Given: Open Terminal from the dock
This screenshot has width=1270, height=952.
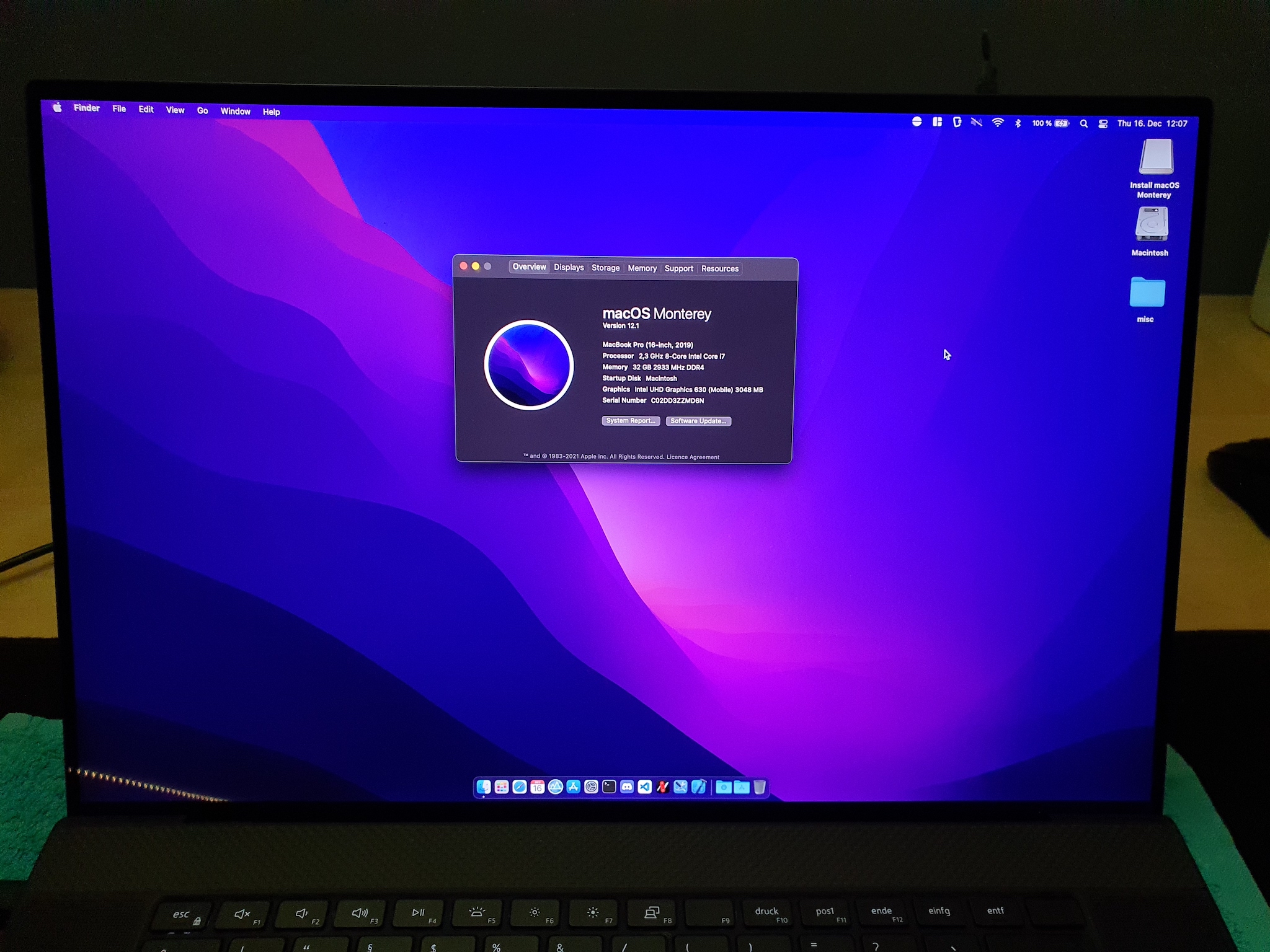Looking at the screenshot, I should pos(609,787).
